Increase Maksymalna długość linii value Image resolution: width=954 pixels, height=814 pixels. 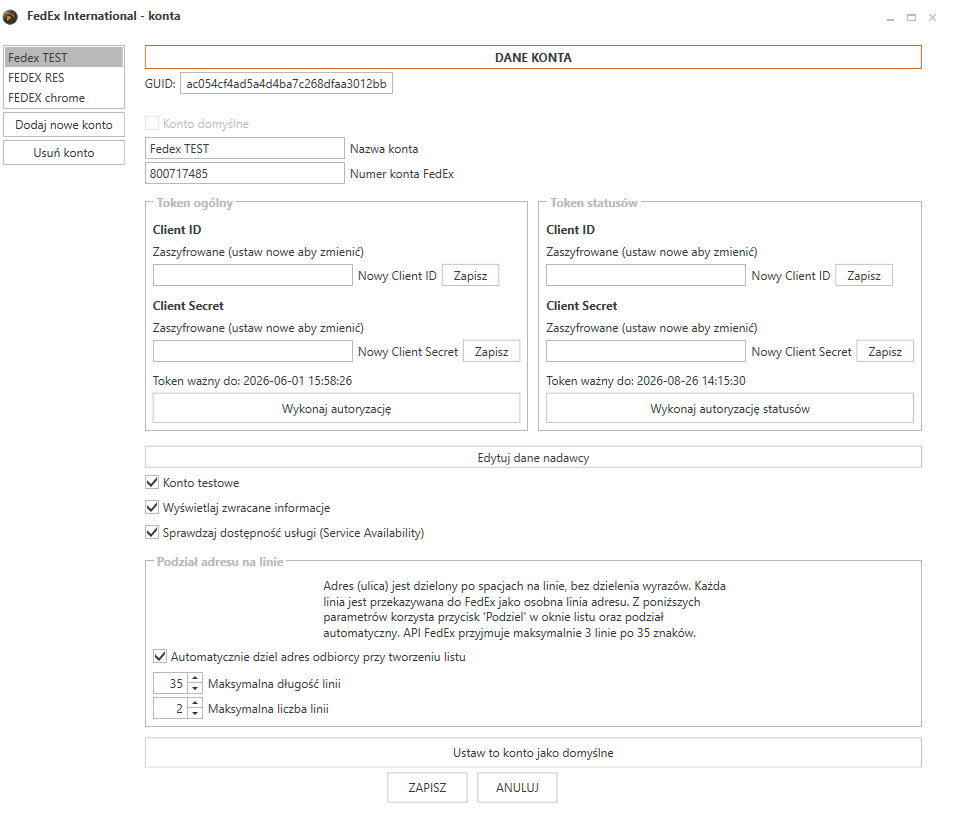(x=195, y=678)
